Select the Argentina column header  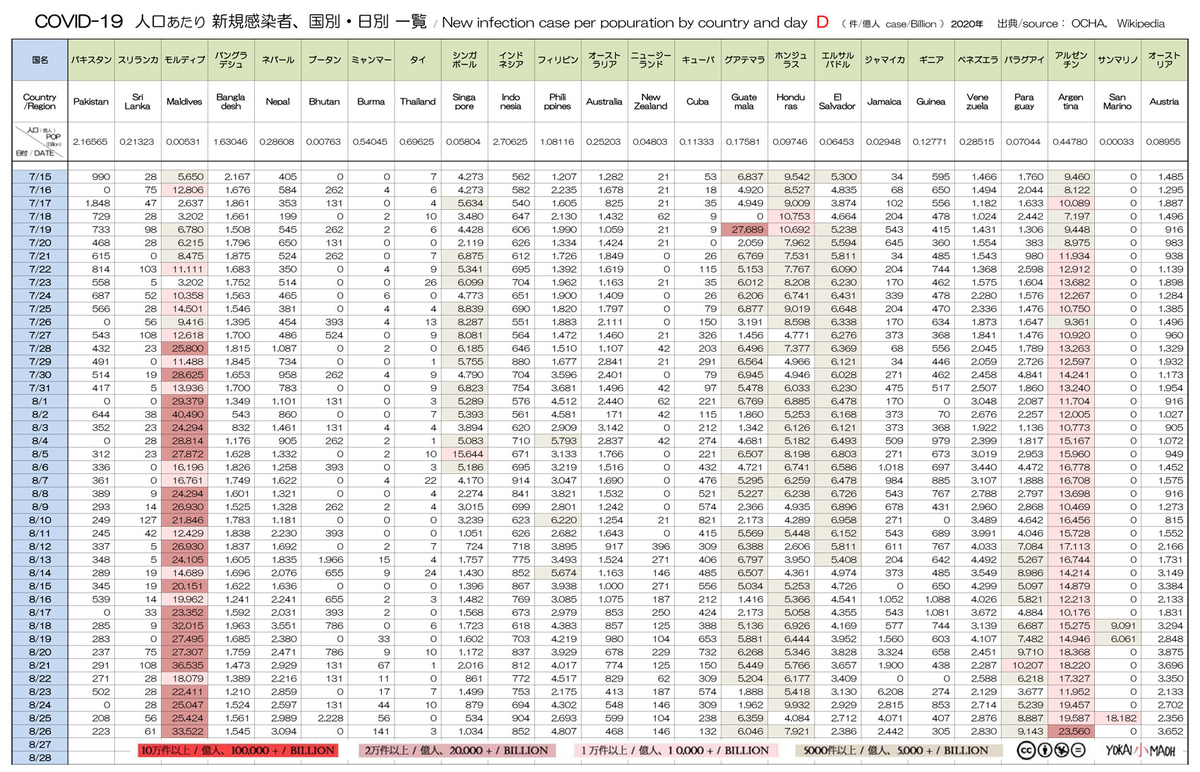tap(1069, 102)
